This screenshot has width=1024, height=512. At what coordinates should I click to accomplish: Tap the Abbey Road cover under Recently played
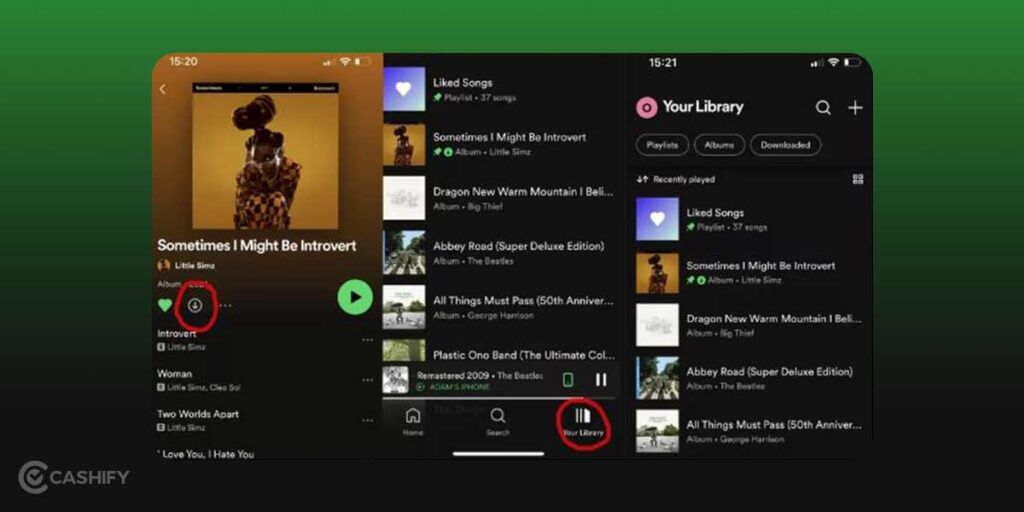click(658, 378)
